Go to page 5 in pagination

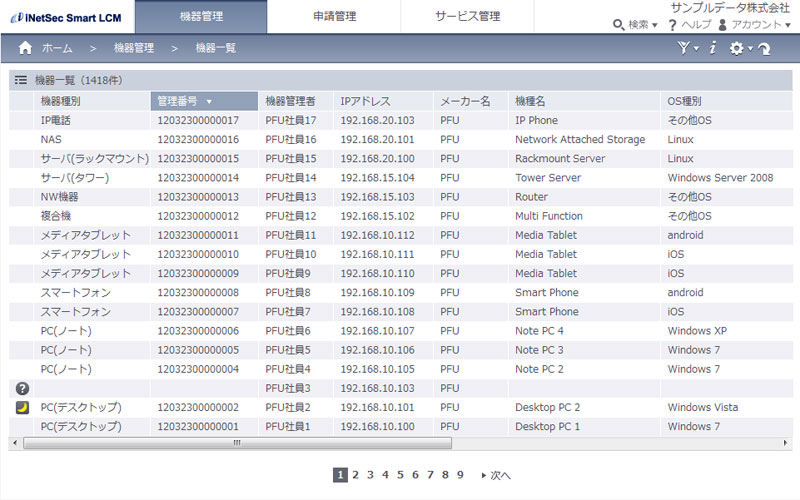(401, 475)
